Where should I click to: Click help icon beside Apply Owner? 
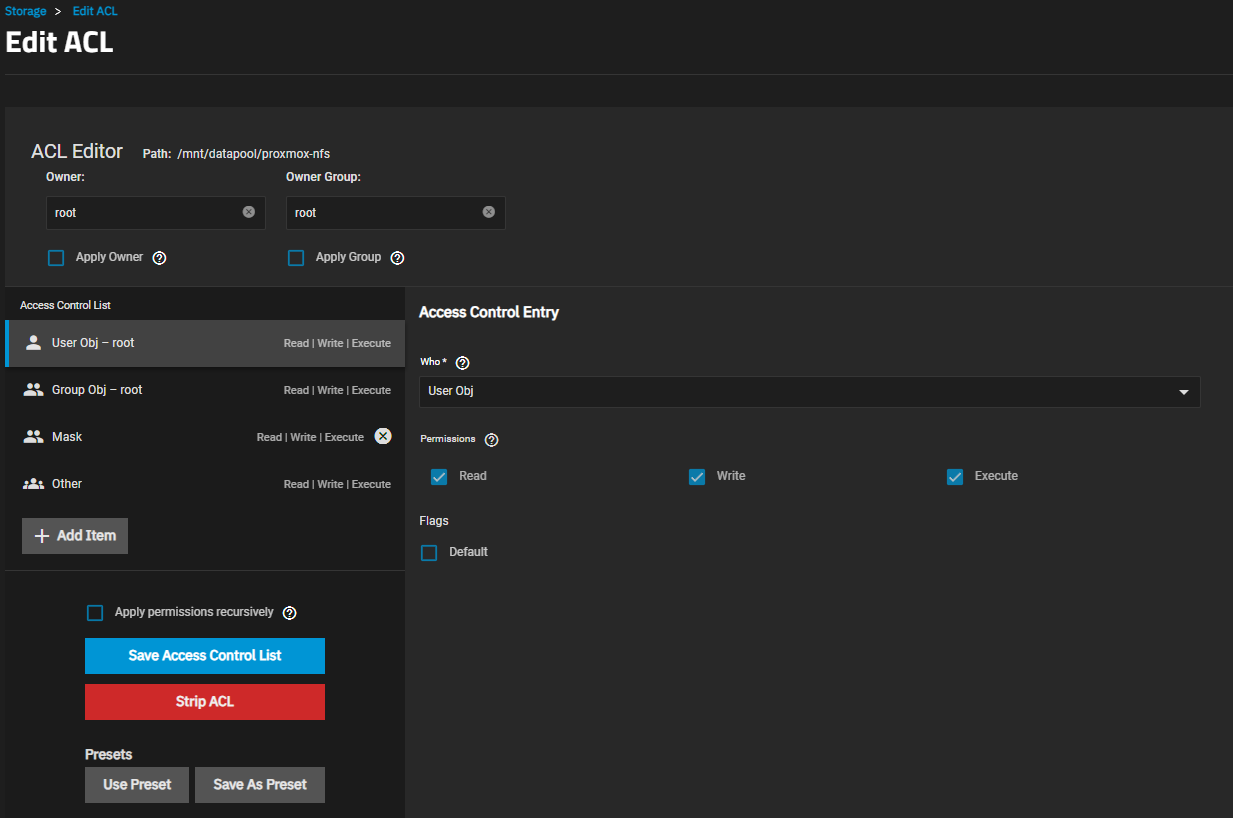coord(159,258)
